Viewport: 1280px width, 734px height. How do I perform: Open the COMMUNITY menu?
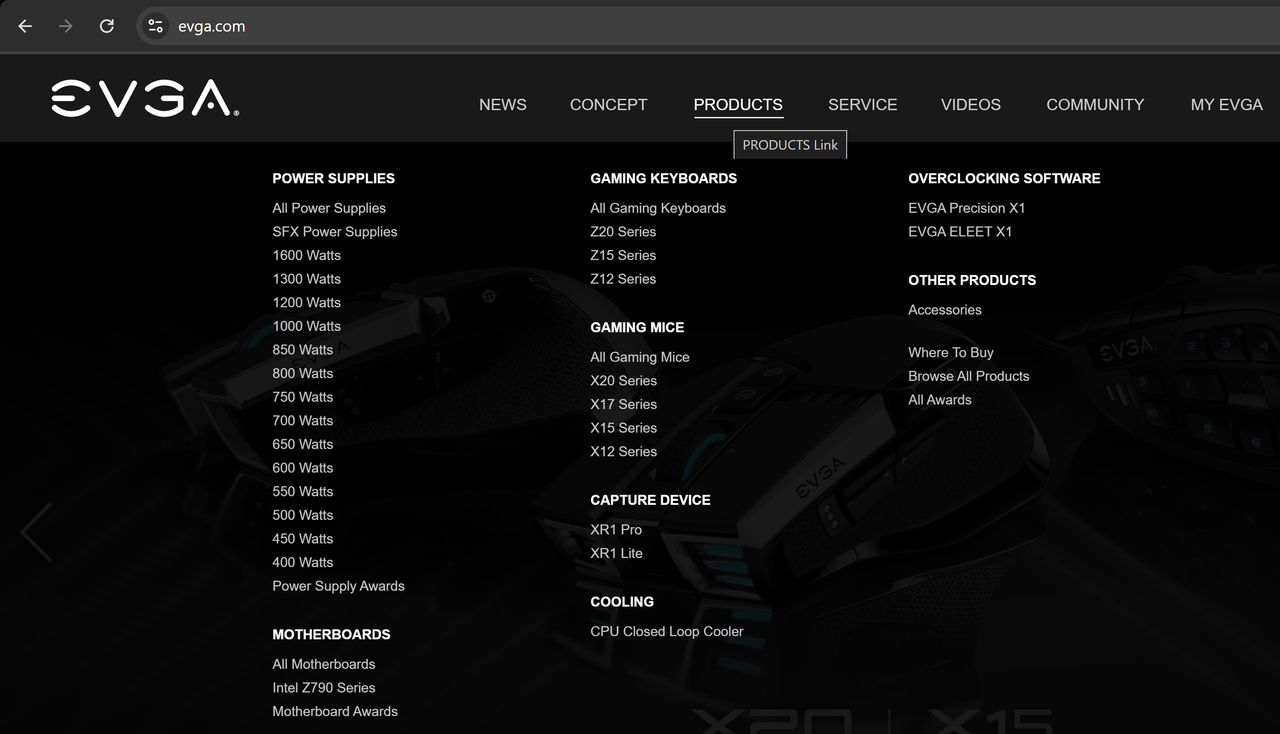[1095, 104]
